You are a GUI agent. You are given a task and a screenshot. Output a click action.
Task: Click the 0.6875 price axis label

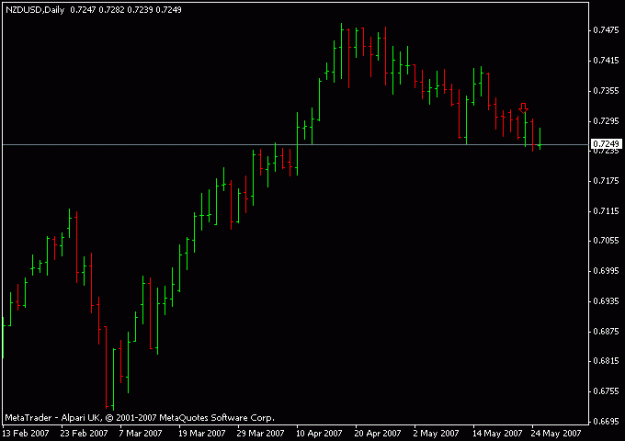(606, 331)
